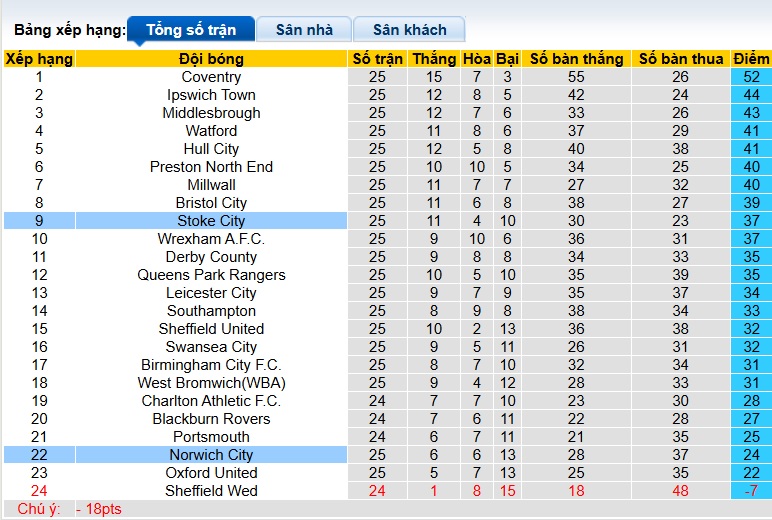This screenshot has width=772, height=520.
Task: Select the Queens Park Rangers entry
Action: pyautogui.click(x=211, y=275)
